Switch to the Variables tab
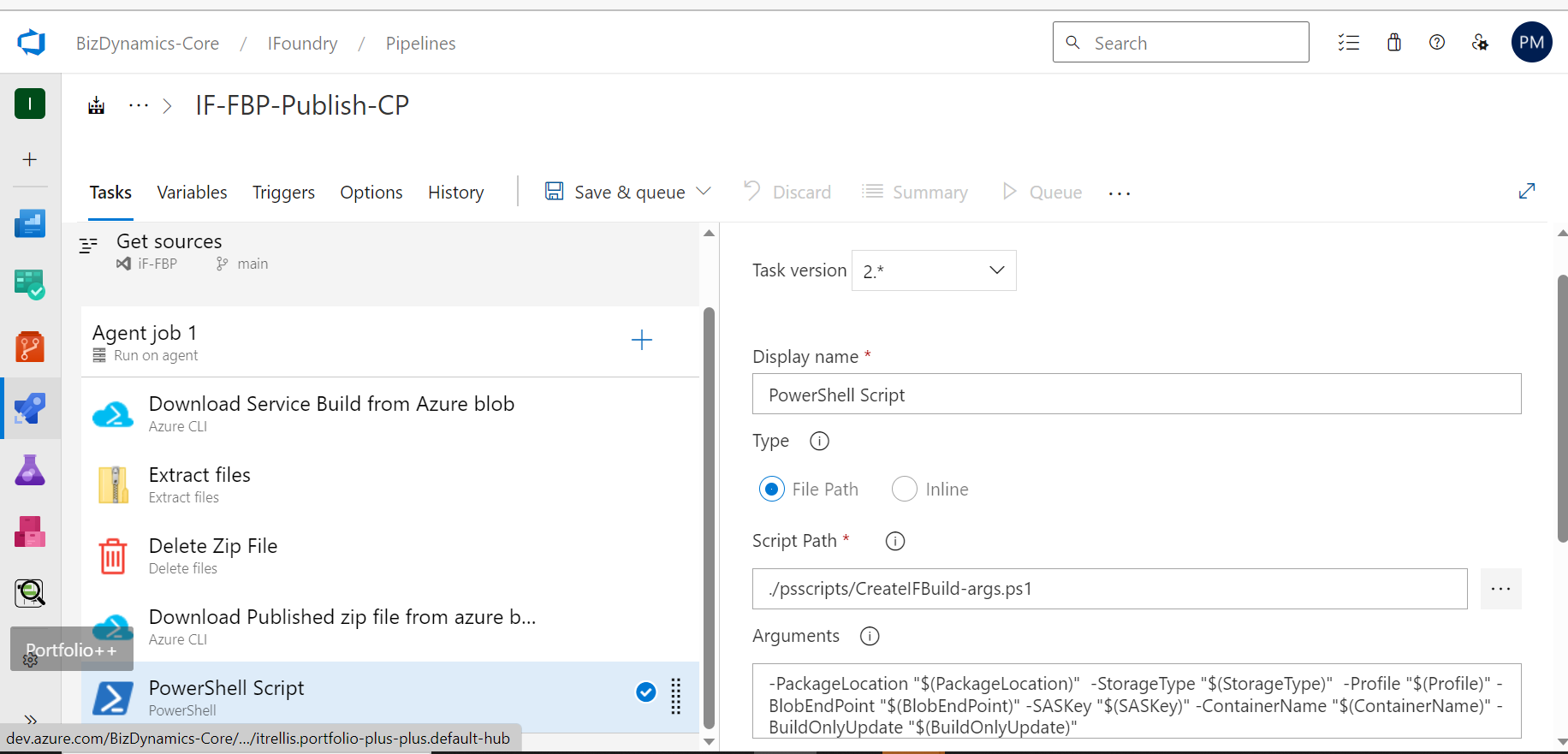1568x754 pixels. pos(192,192)
